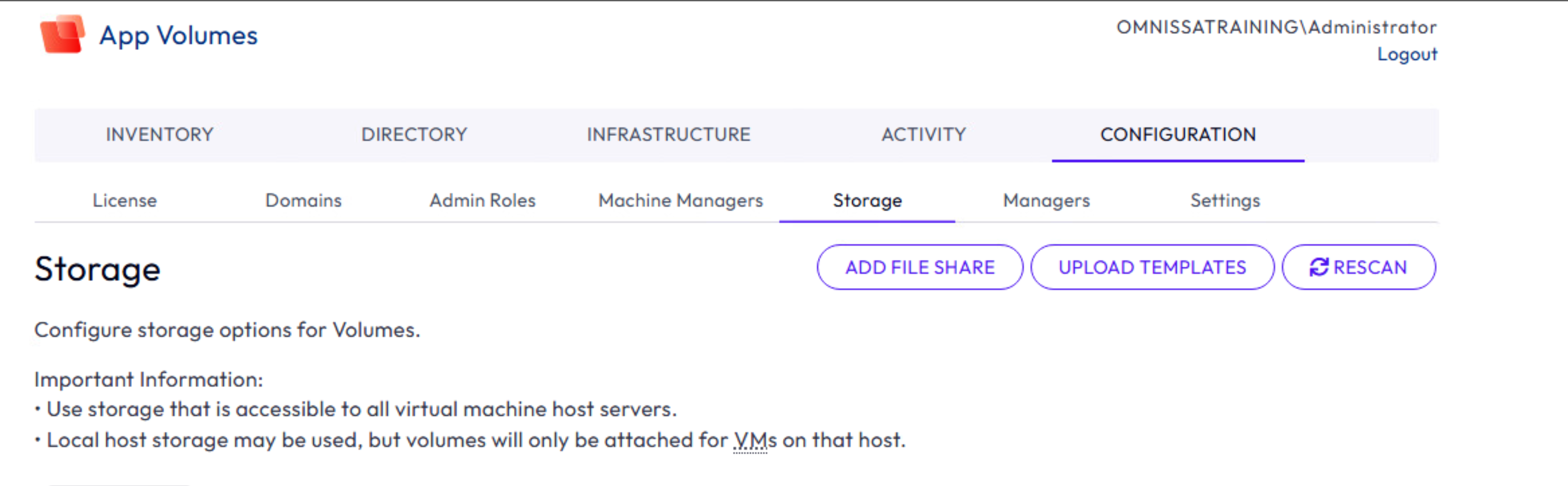The height and width of the screenshot is (486, 1568).
Task: Open the Inventory tab
Action: [160, 134]
